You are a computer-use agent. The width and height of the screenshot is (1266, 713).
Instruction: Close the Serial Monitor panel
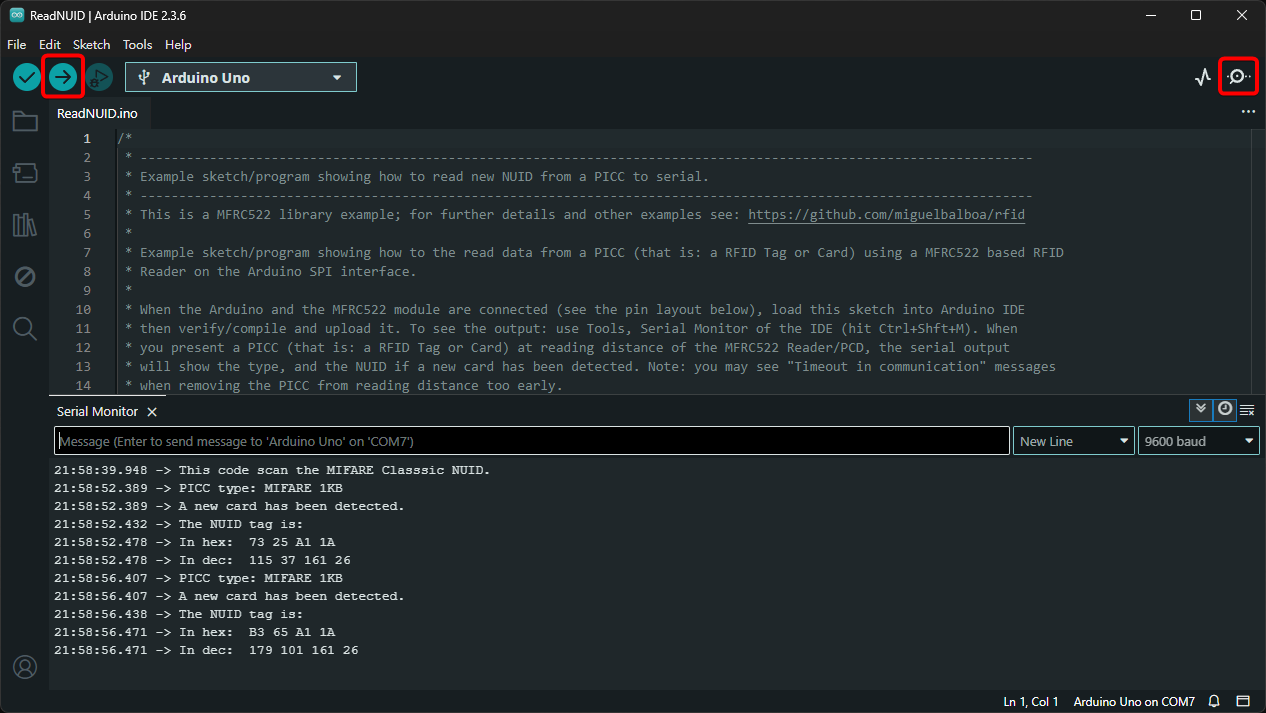[x=151, y=411]
